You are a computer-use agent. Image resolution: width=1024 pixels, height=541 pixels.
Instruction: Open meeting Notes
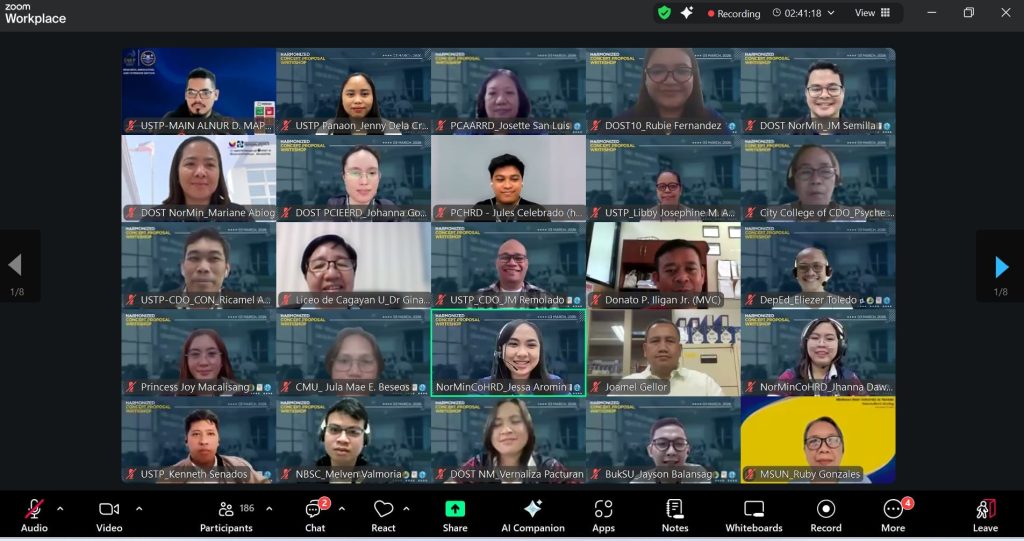675,515
